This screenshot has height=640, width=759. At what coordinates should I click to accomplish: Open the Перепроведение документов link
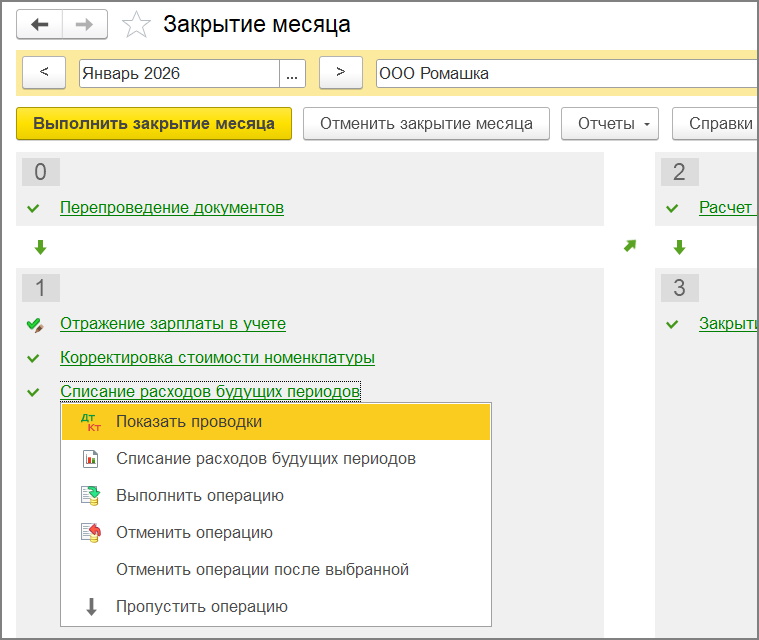172,208
